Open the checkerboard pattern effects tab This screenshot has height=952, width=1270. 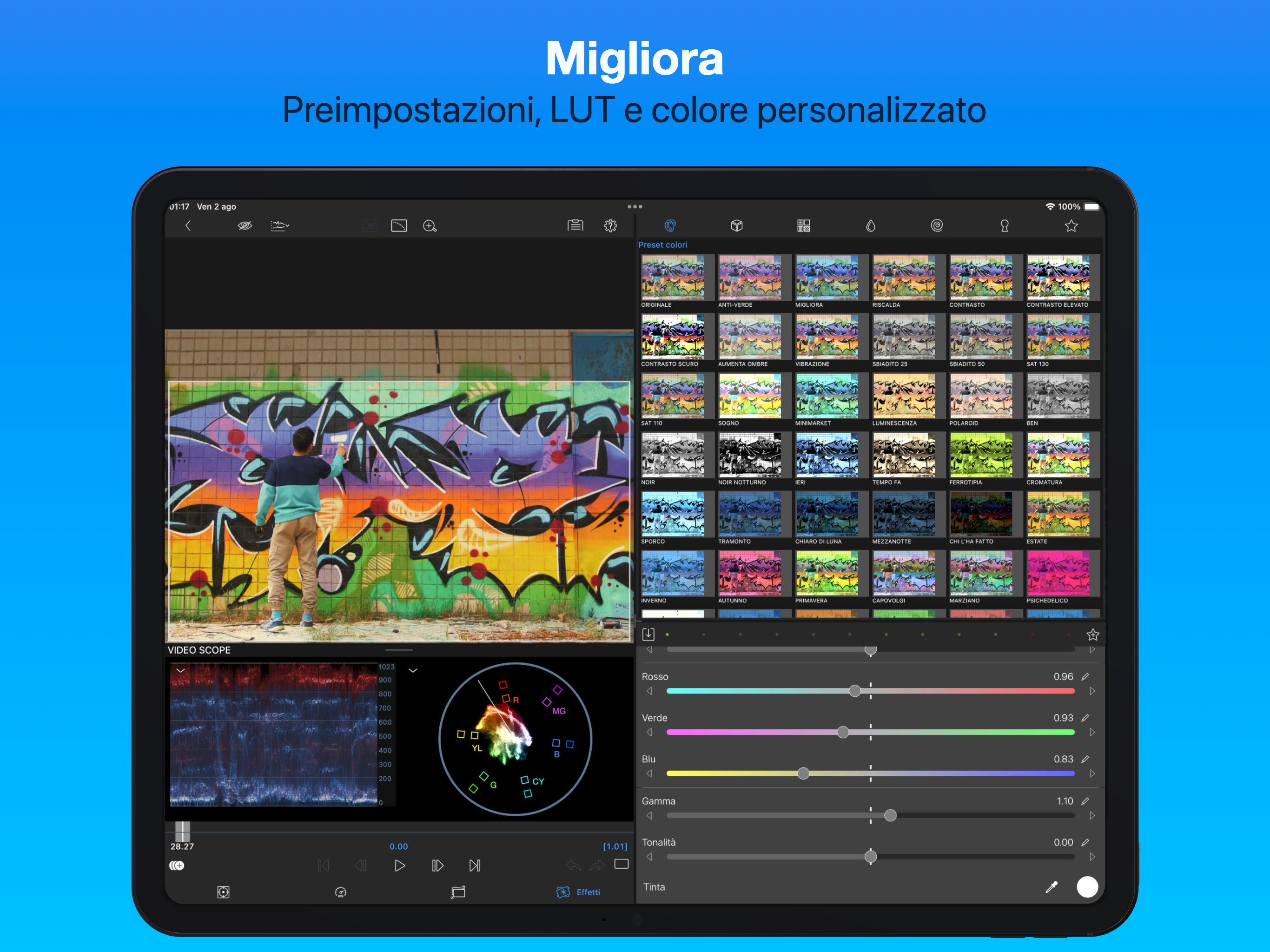click(803, 225)
